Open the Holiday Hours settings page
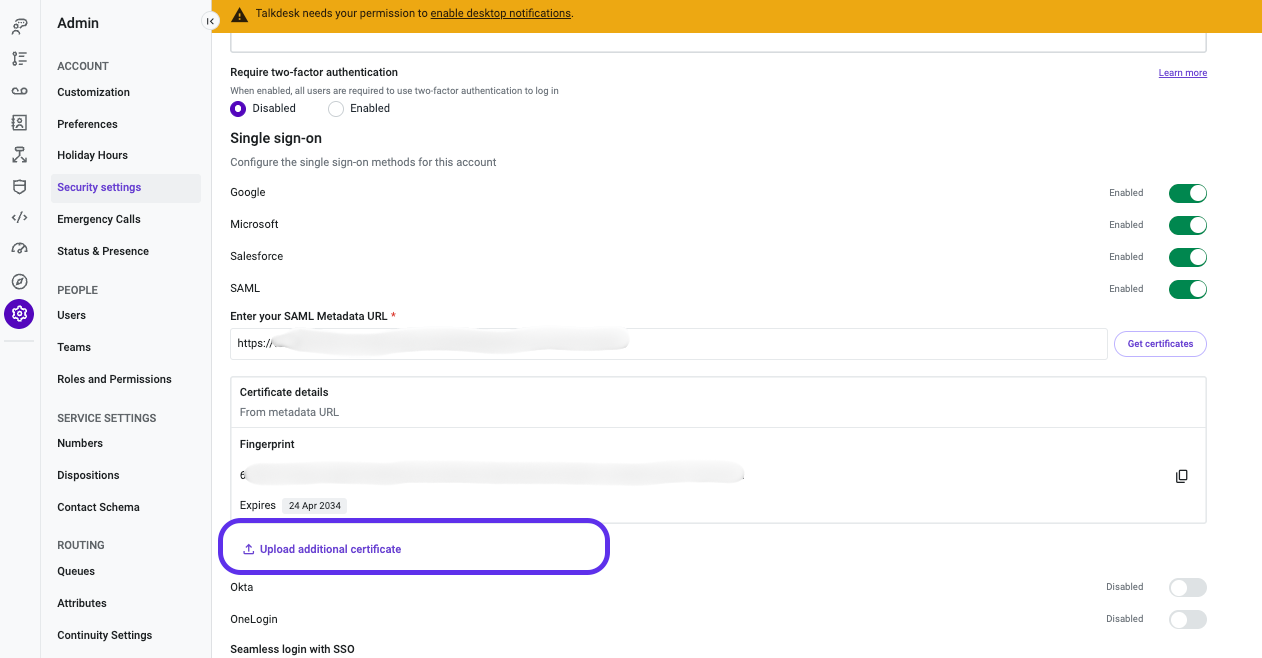Viewport: 1262px width, 658px height. click(92, 155)
